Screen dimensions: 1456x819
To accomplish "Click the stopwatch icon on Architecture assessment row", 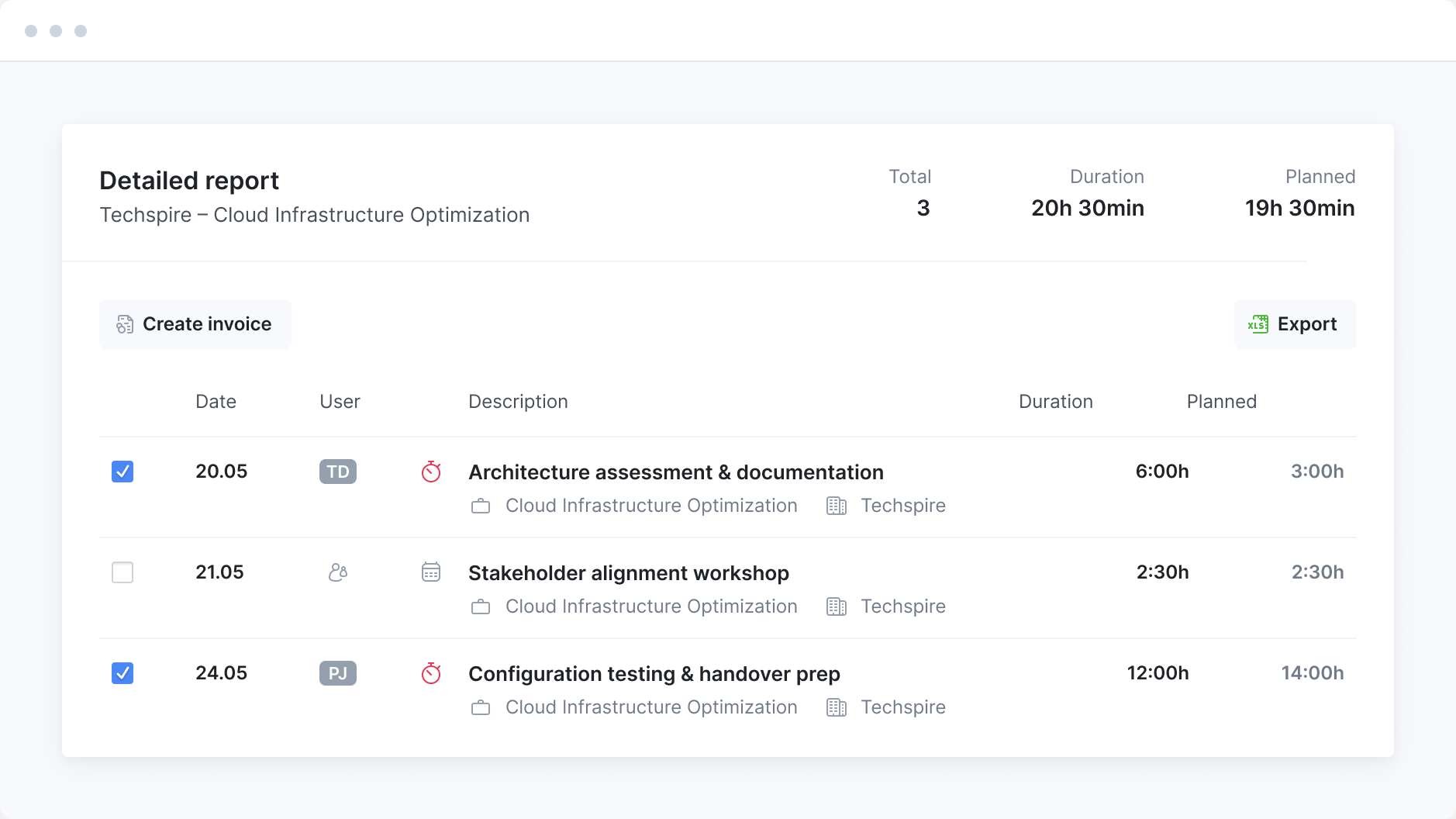I will coord(431,472).
